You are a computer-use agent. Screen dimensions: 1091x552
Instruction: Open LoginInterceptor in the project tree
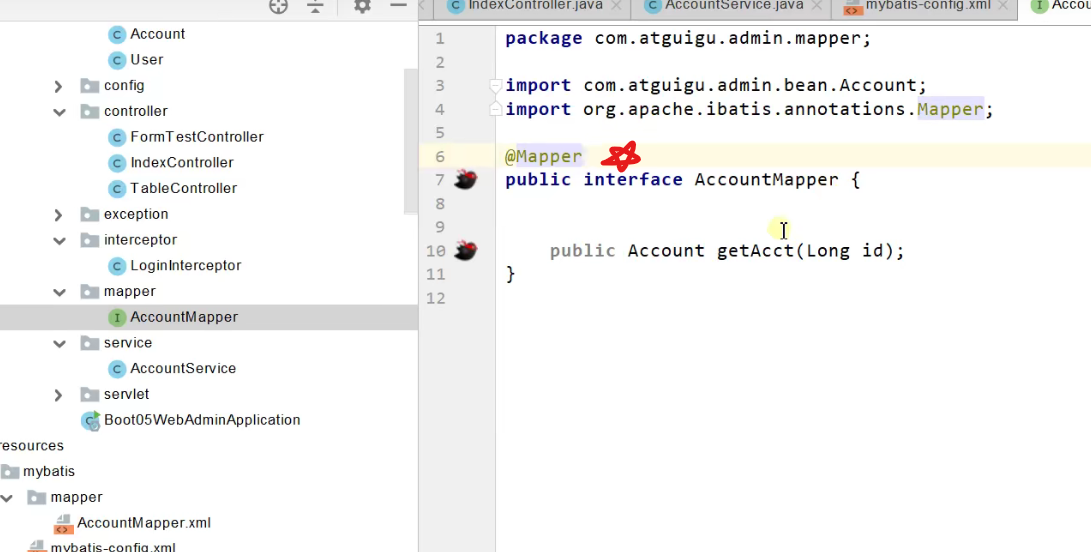(x=186, y=266)
